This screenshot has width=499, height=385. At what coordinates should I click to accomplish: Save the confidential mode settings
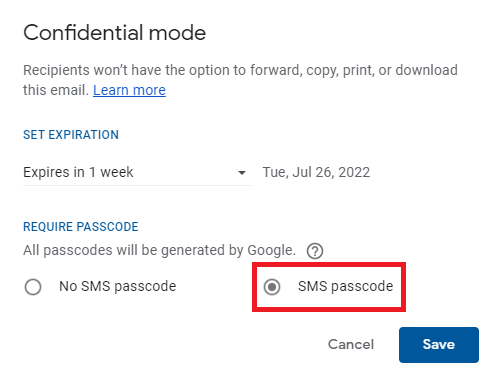439,345
